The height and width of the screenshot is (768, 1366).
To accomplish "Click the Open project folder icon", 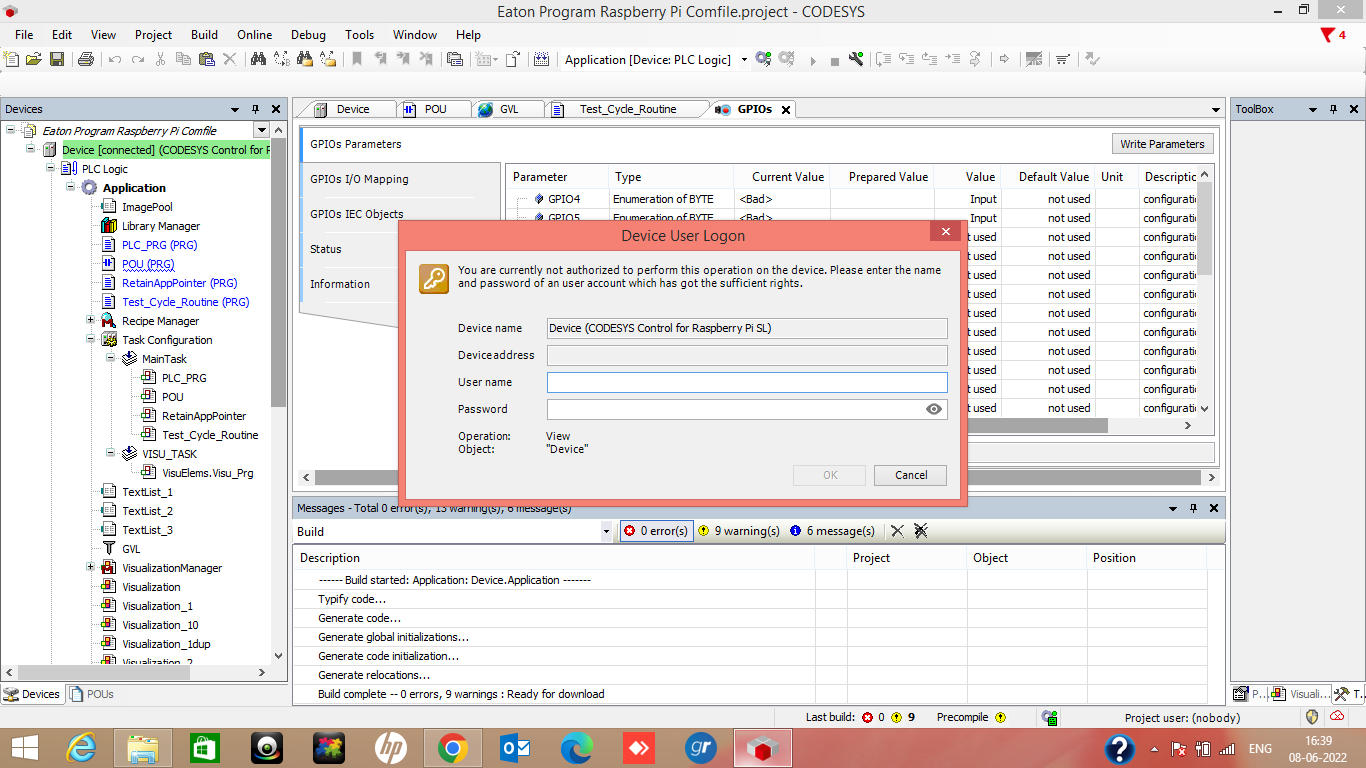I will pyautogui.click(x=34, y=60).
